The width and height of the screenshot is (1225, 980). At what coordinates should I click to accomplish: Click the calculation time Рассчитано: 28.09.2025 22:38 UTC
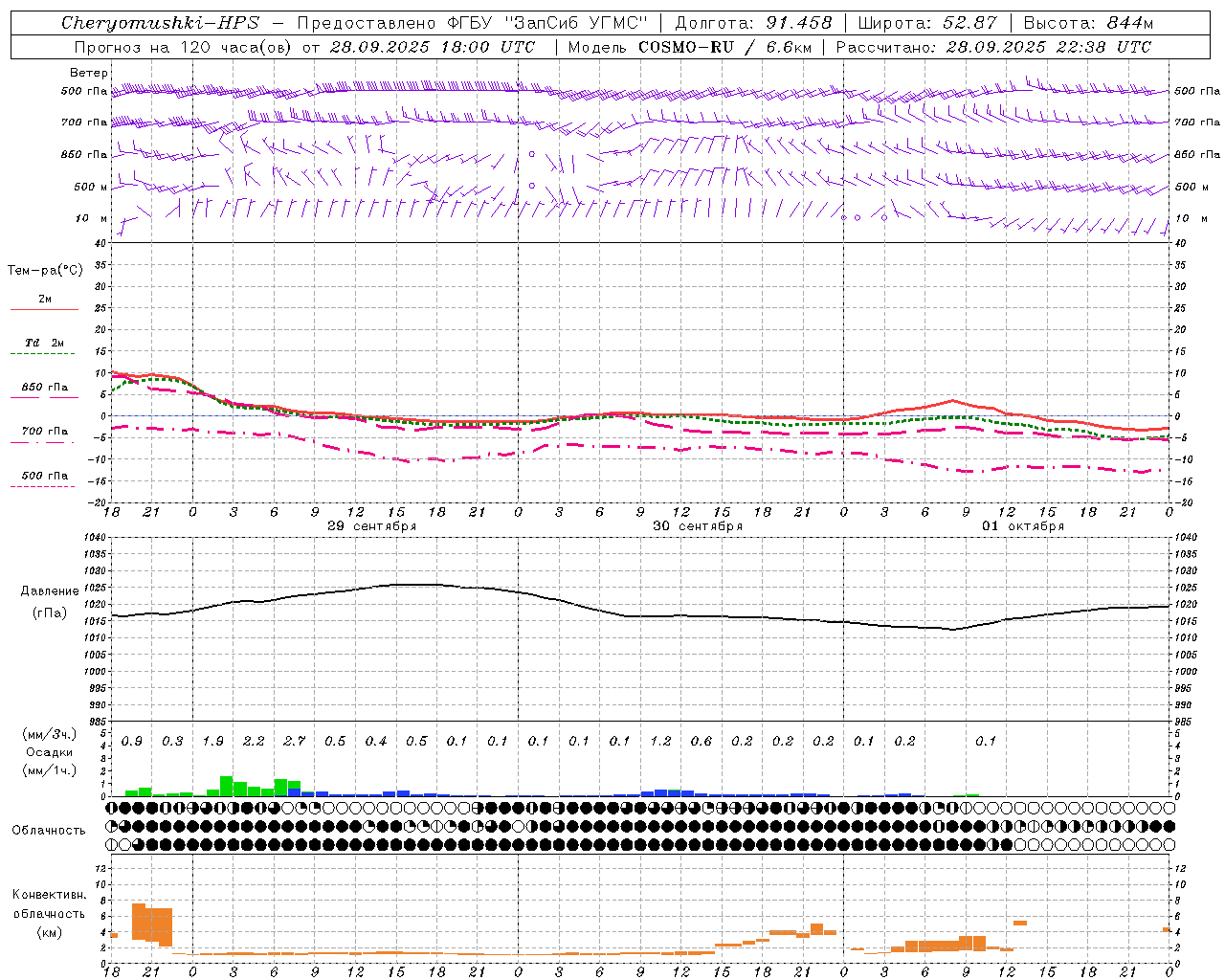993,47
